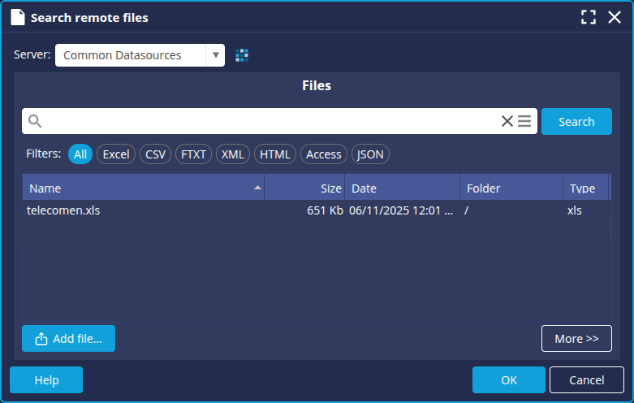Maximize the Search remote files dialog
Viewport: 634px width, 403px height.
[x=588, y=17]
